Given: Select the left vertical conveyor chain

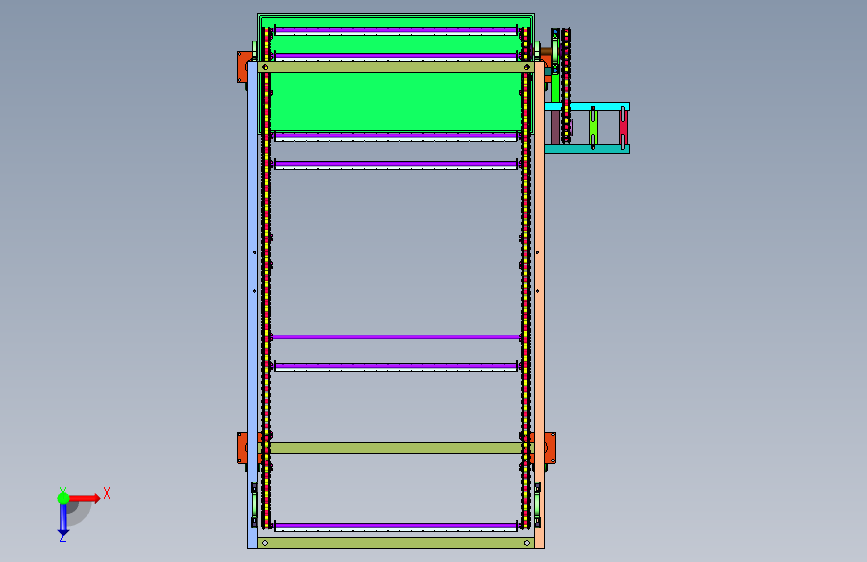Looking at the screenshot, I should click(x=267, y=277).
